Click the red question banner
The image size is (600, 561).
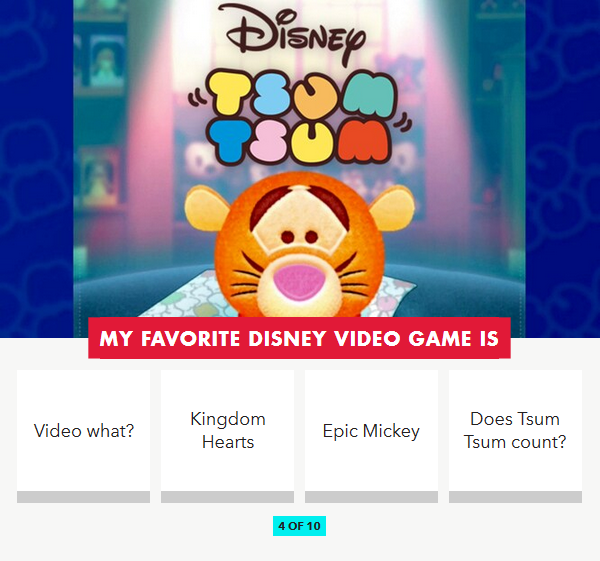click(299, 338)
